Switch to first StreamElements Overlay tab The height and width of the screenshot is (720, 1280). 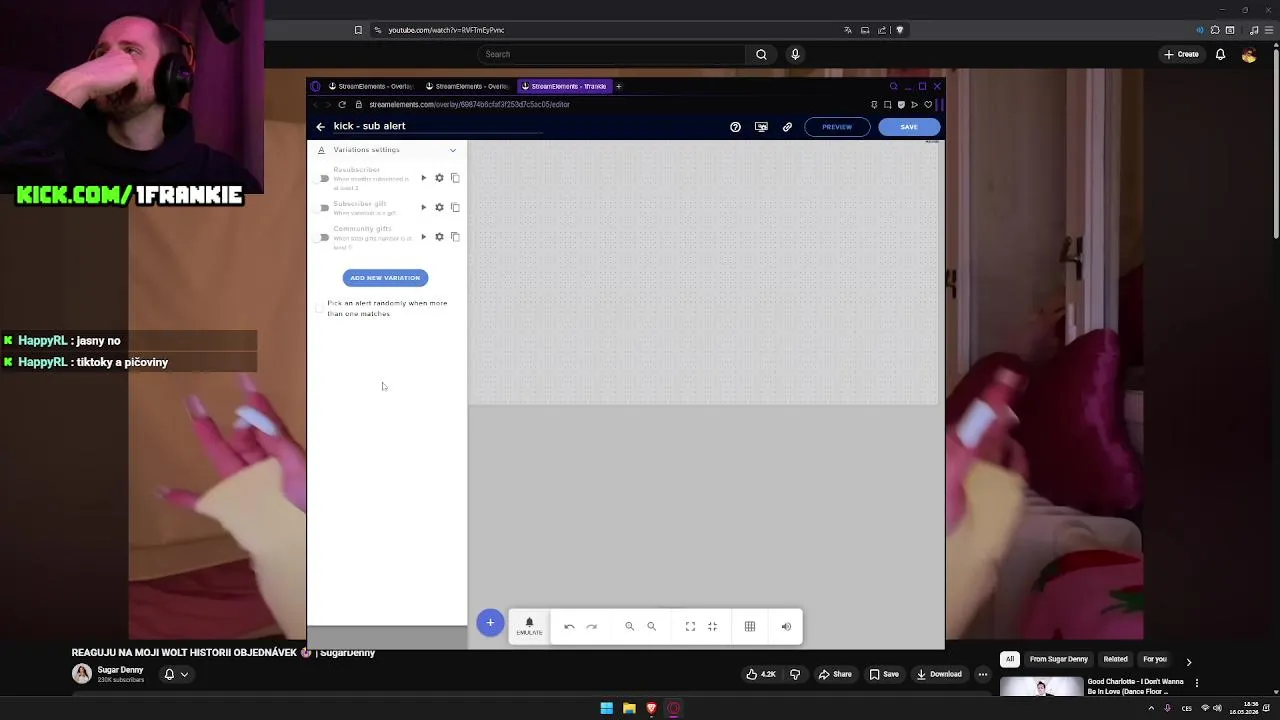[x=370, y=86]
